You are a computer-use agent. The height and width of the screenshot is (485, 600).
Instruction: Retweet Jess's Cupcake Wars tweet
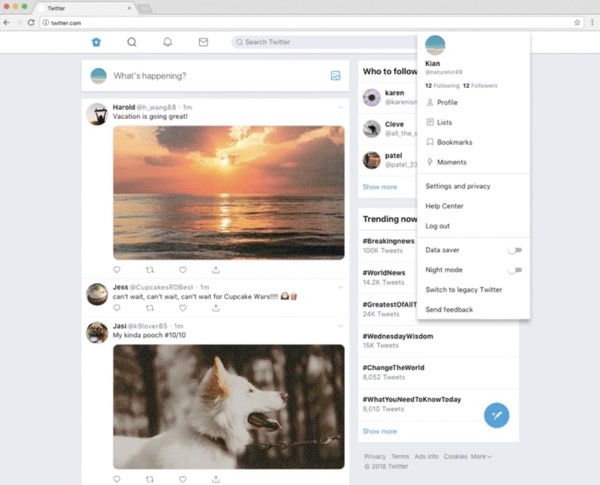(150, 308)
